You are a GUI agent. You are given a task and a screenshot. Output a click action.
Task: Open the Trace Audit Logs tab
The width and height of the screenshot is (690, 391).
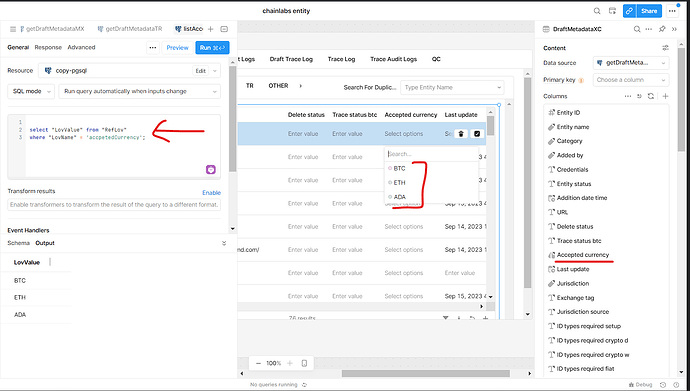click(393, 59)
